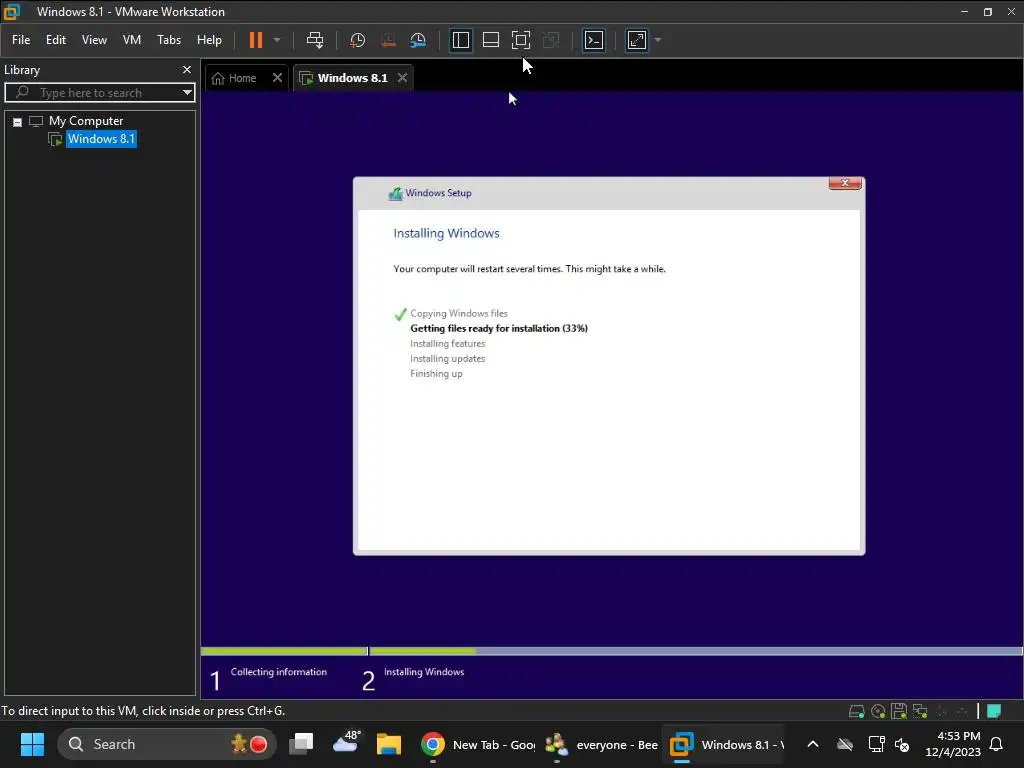
Task: Select Windows 8.1 in the library tree
Action: [101, 138]
